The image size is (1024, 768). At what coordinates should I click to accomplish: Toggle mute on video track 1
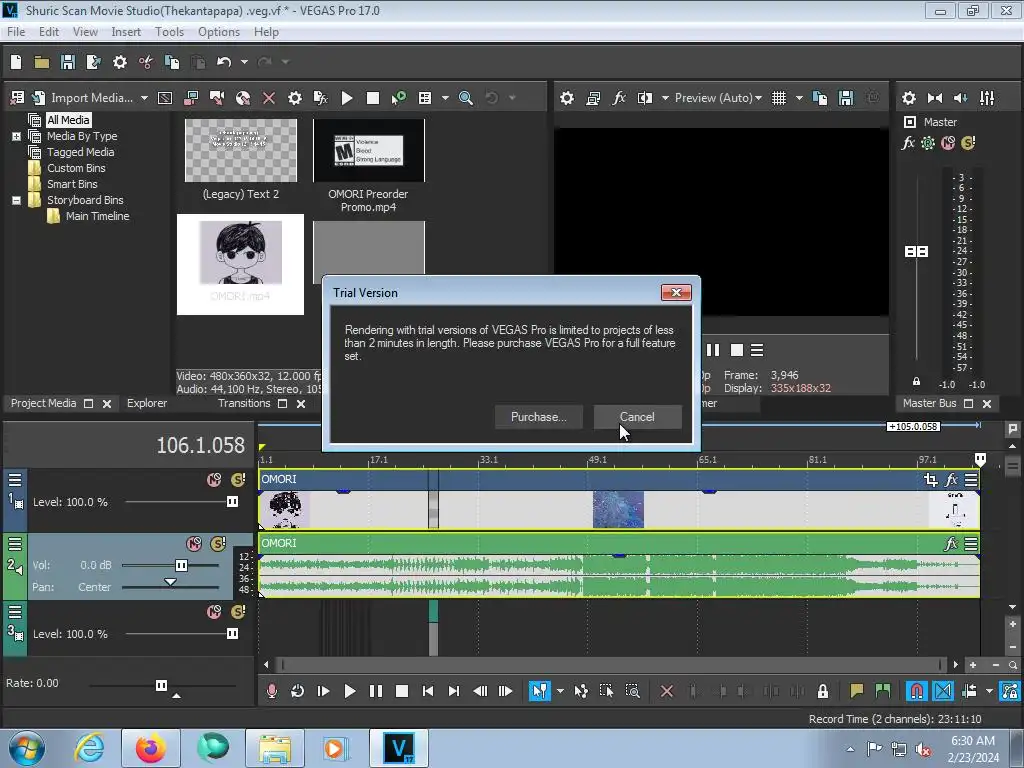(214, 480)
